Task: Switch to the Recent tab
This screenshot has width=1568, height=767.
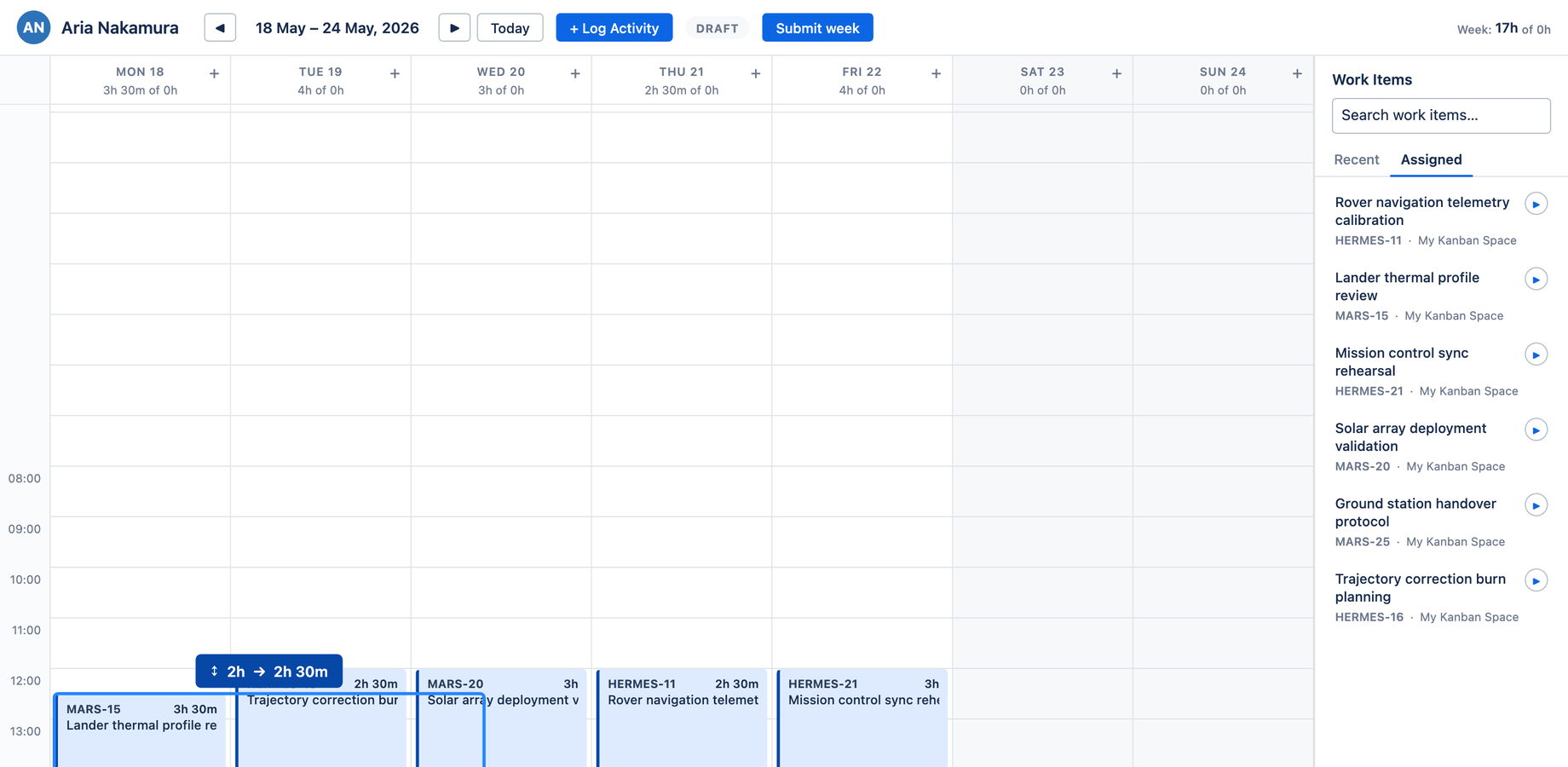Action: 1356,159
